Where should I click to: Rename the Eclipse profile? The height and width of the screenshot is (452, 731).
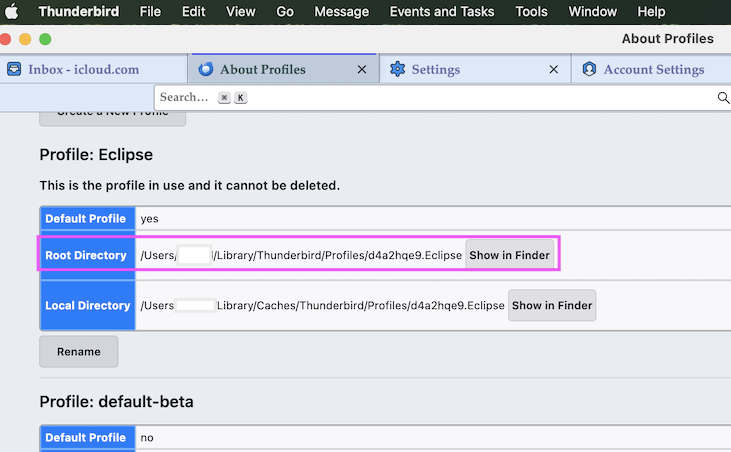click(78, 352)
